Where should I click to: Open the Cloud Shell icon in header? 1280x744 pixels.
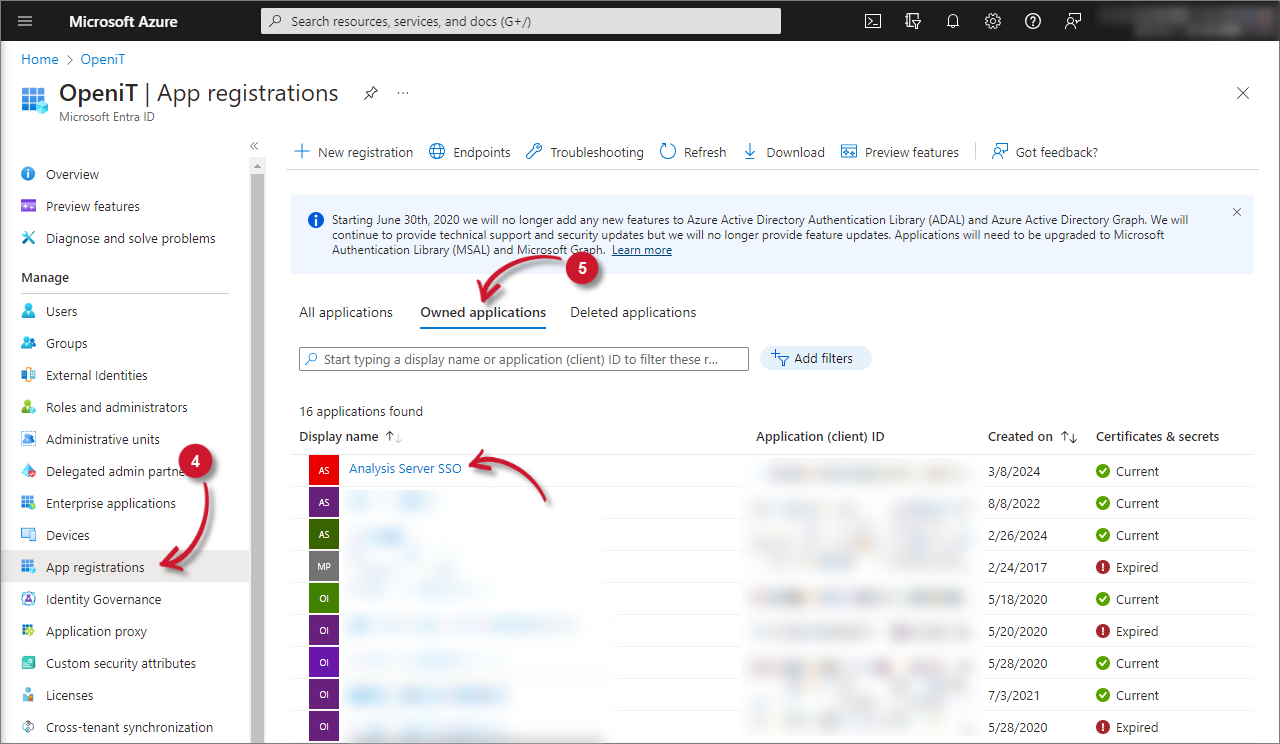coord(873,21)
